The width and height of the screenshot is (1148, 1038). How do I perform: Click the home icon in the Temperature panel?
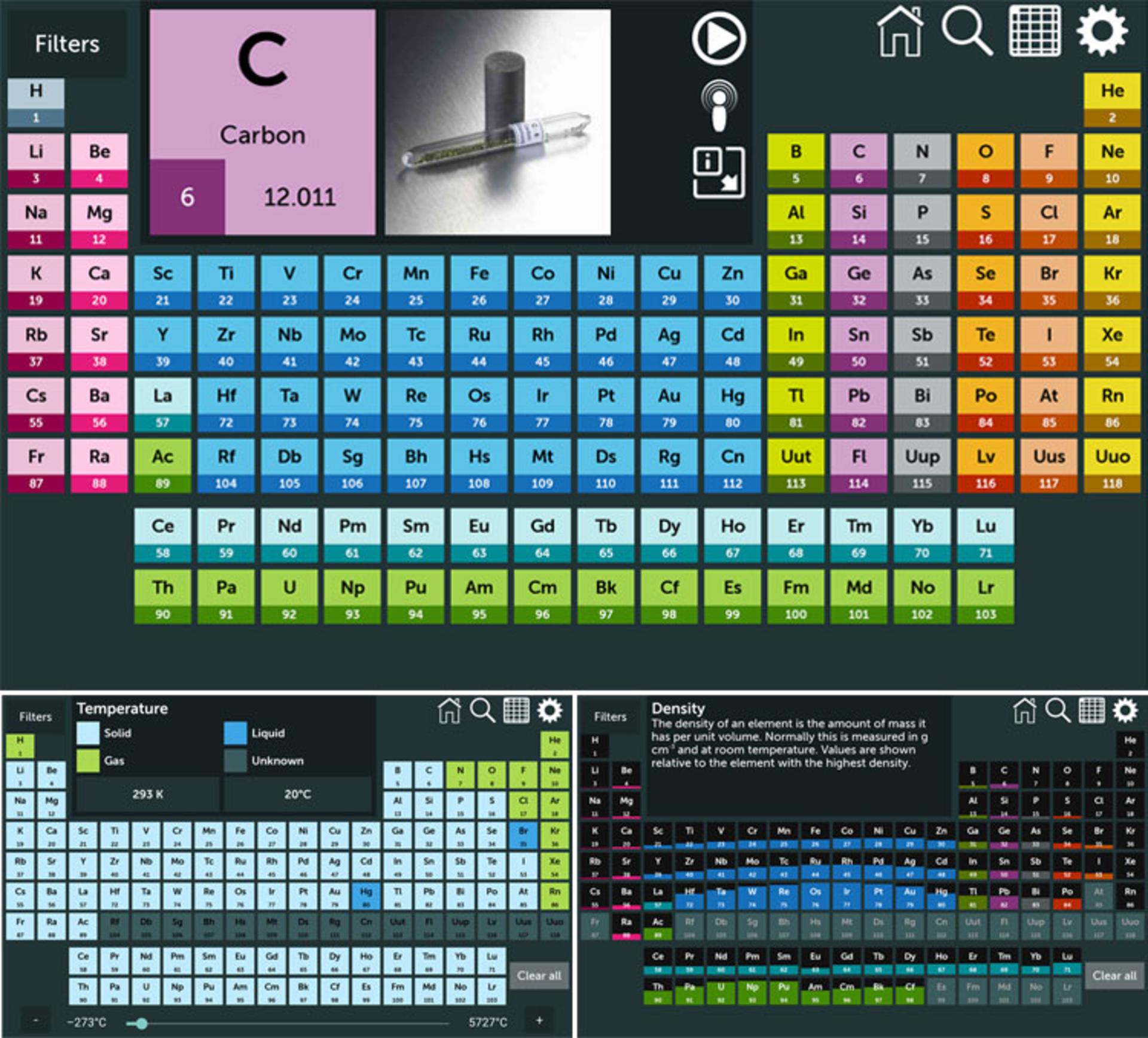[450, 710]
